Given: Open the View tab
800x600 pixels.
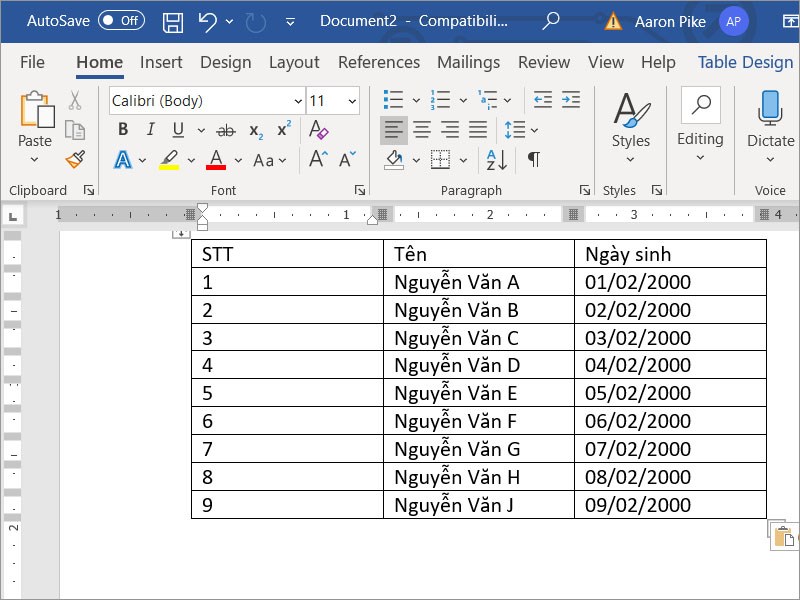Looking at the screenshot, I should tap(606, 62).
